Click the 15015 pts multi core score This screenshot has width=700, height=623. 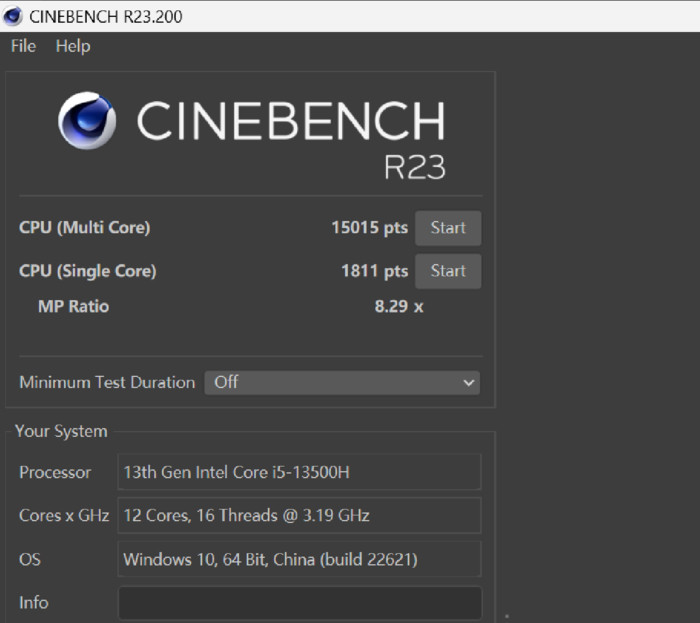[x=369, y=228]
